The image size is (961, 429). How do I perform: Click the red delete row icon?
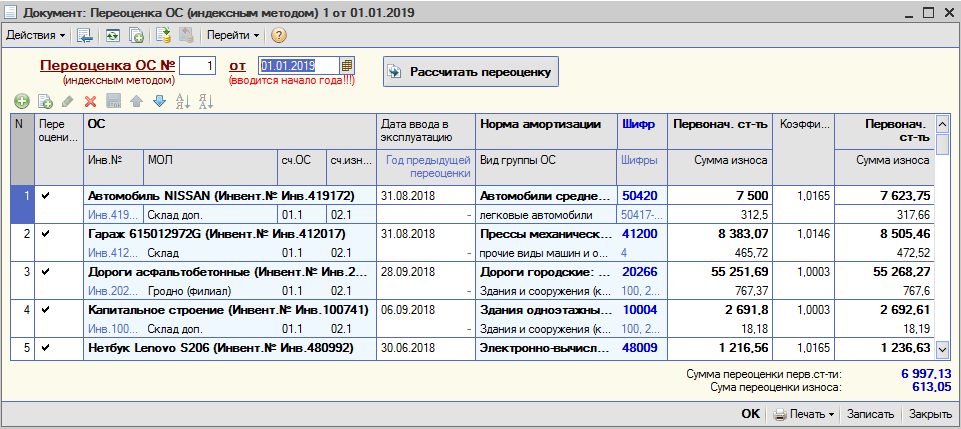click(x=90, y=101)
